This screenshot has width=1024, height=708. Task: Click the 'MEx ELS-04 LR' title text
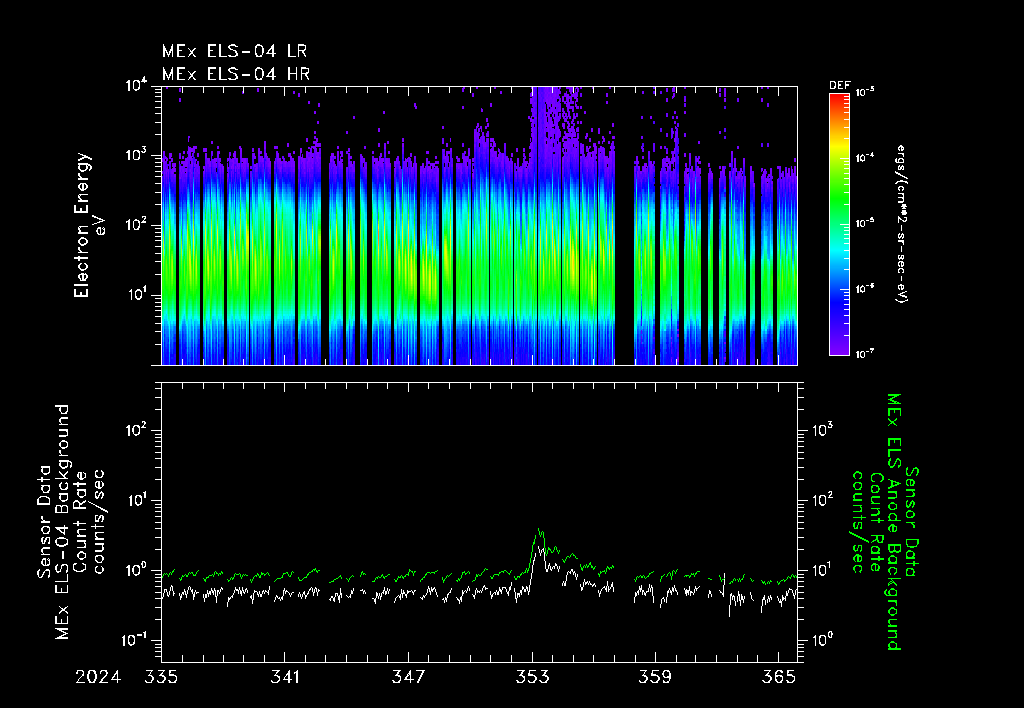[234, 51]
